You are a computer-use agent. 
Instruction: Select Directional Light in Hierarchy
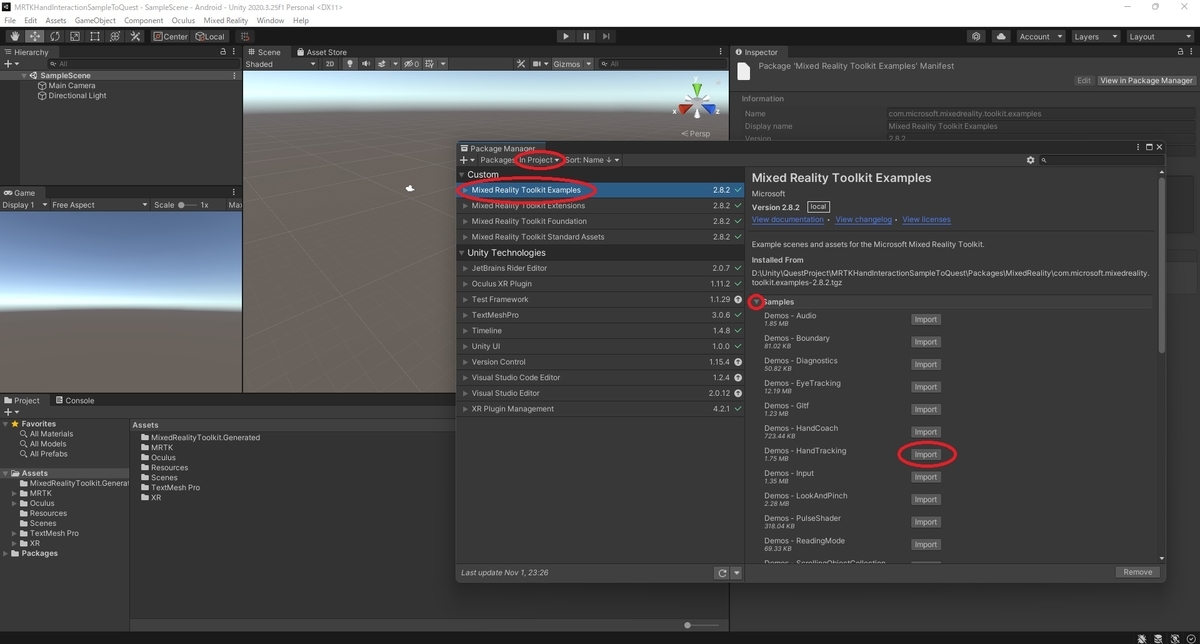[x=71, y=96]
